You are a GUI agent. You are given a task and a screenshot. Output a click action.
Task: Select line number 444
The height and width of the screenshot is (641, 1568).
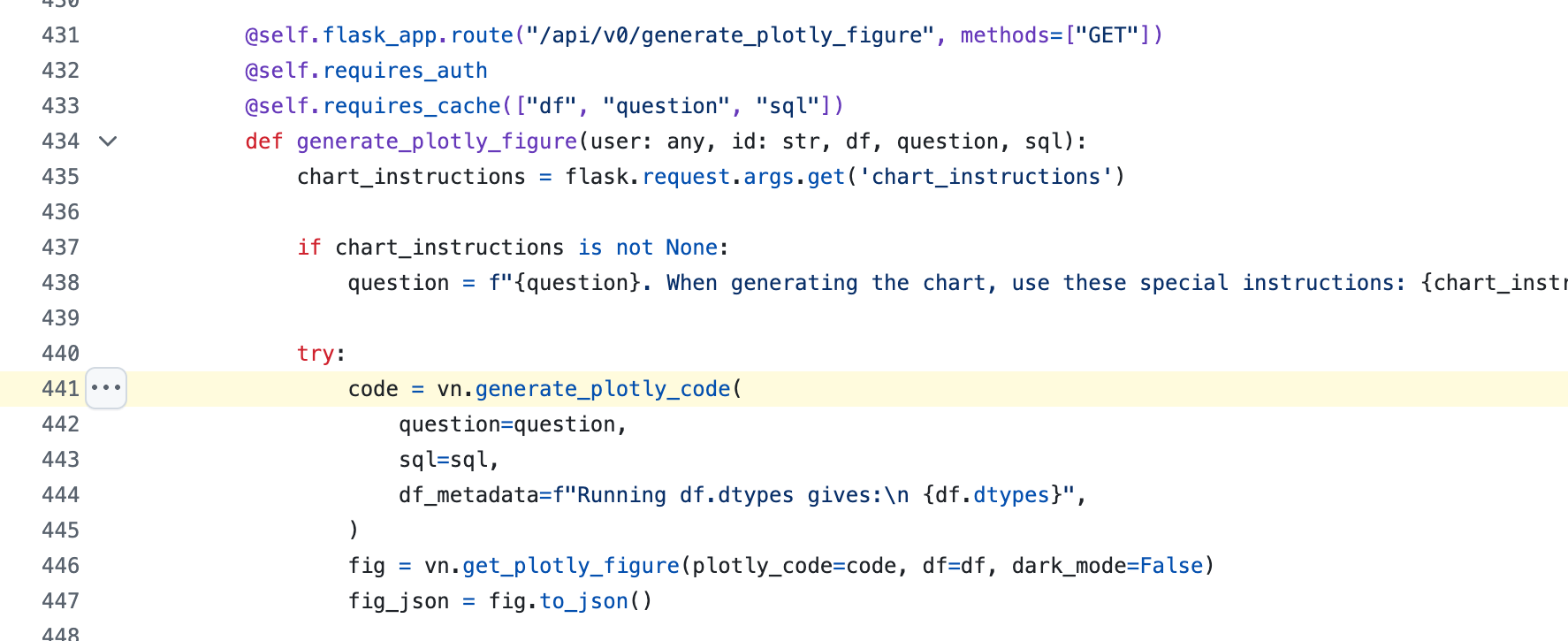click(60, 495)
